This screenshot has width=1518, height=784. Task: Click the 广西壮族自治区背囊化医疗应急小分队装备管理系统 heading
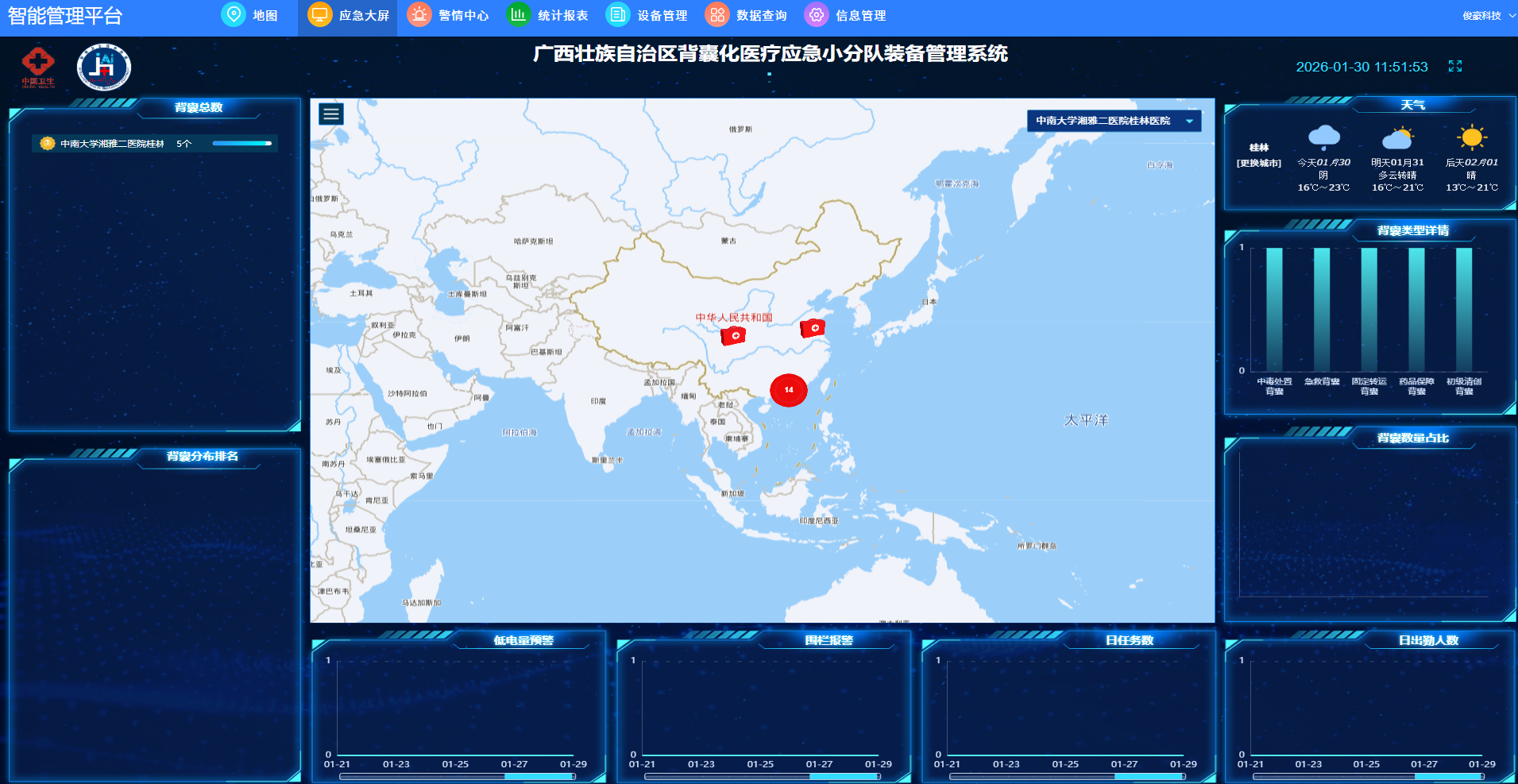[771, 53]
